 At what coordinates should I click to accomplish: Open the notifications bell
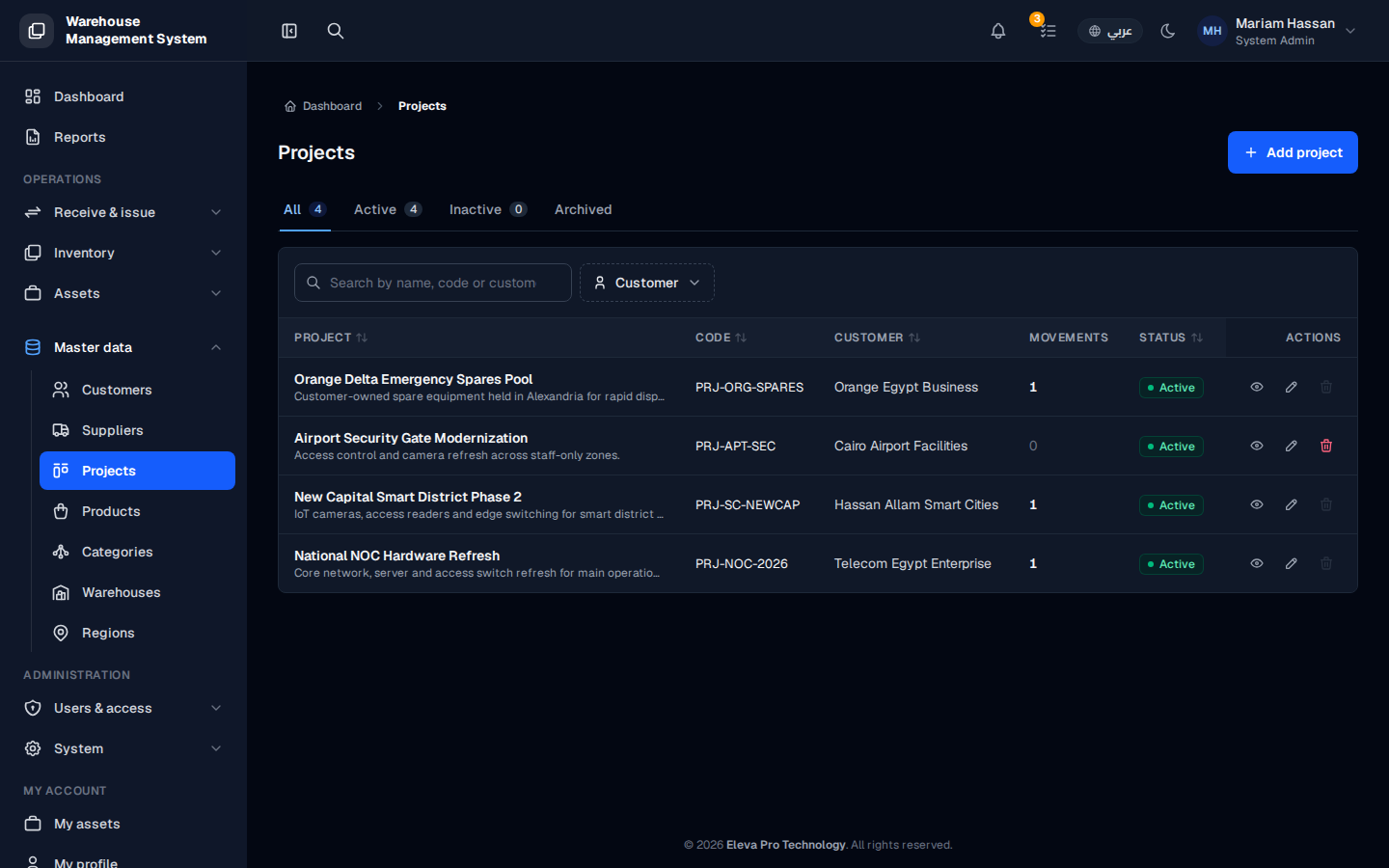(998, 31)
